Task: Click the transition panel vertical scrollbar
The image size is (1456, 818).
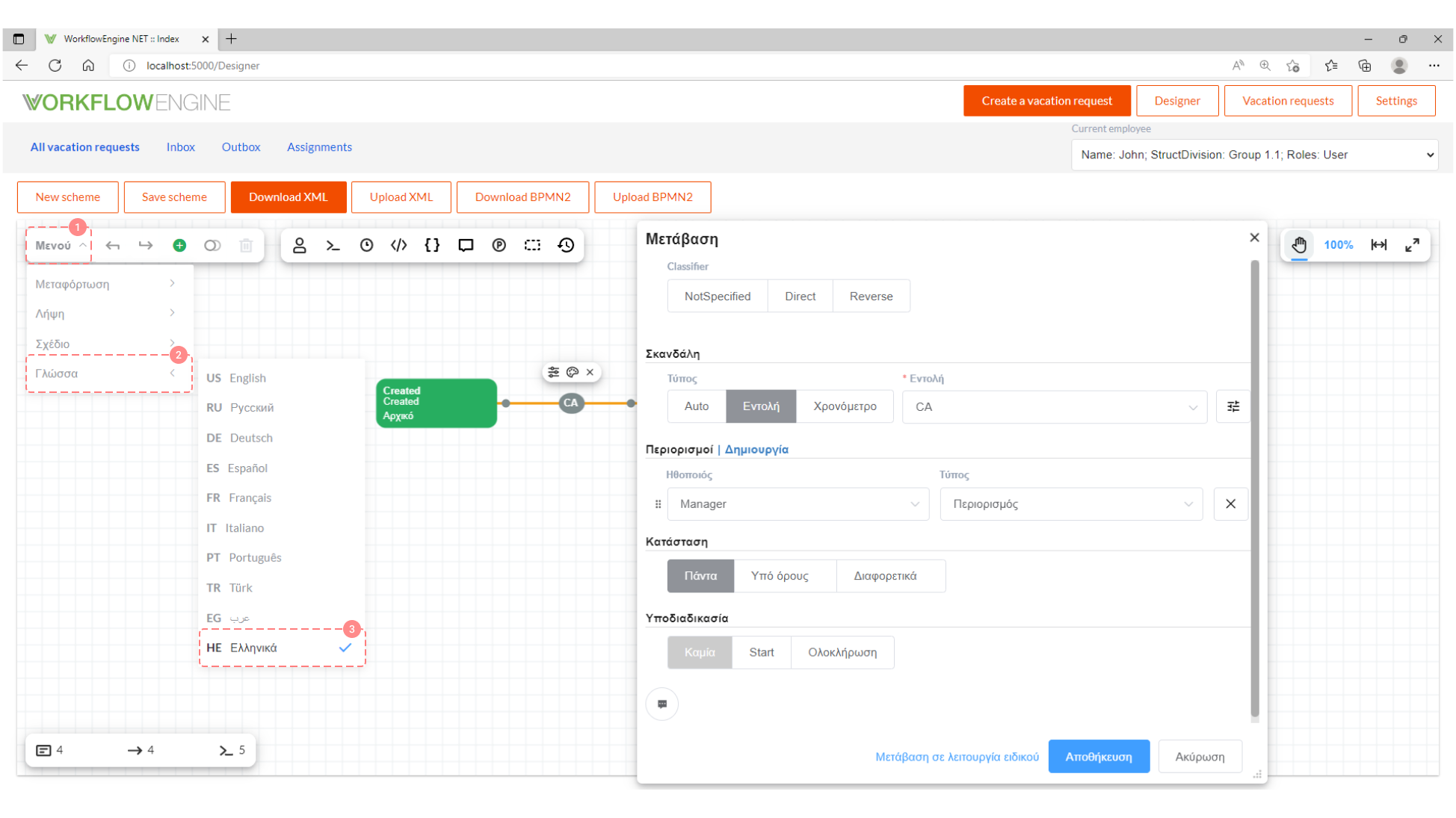Action: coord(1255,489)
